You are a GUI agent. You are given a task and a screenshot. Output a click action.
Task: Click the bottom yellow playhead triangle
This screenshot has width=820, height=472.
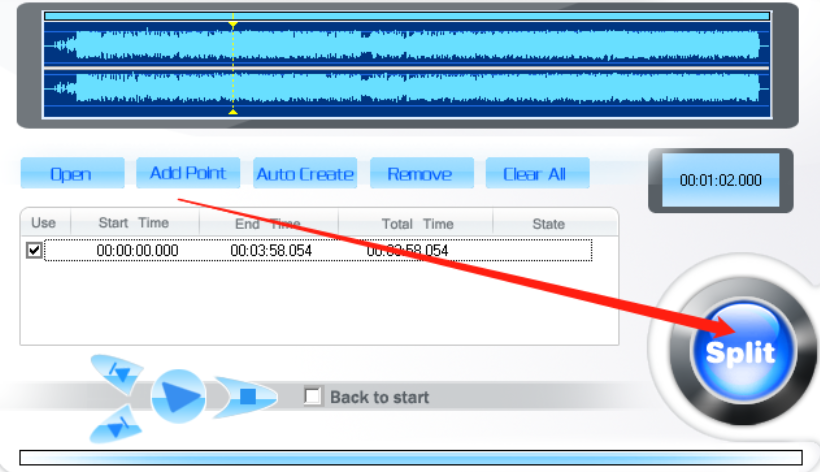pos(233,111)
